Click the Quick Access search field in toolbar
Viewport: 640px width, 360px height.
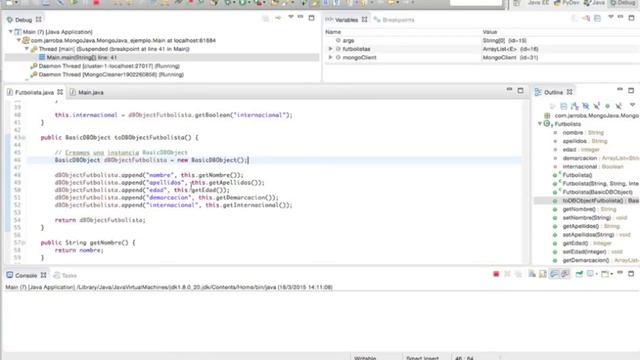point(476,3)
